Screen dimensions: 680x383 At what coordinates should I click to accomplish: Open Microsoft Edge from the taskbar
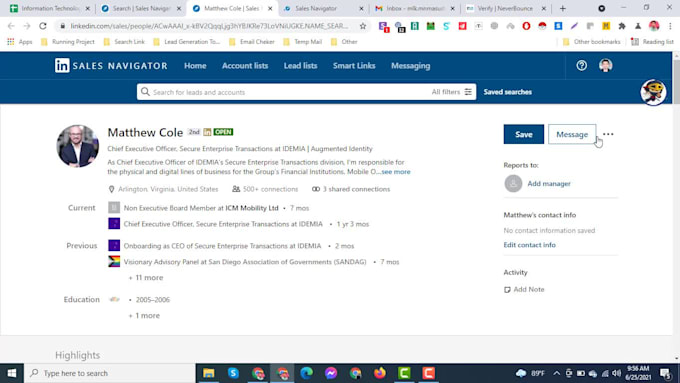(307, 373)
